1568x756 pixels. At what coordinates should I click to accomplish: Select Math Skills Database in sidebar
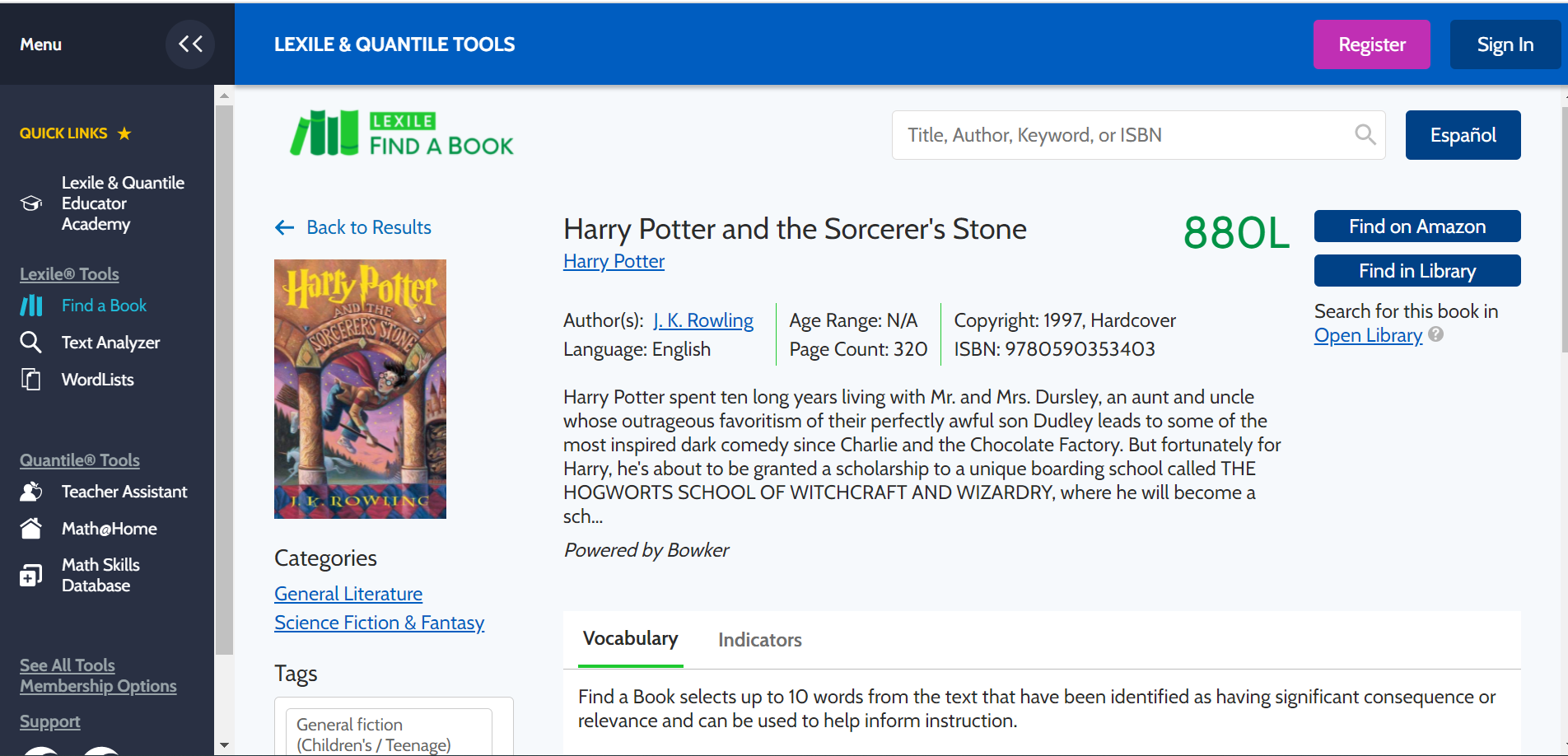pos(100,575)
